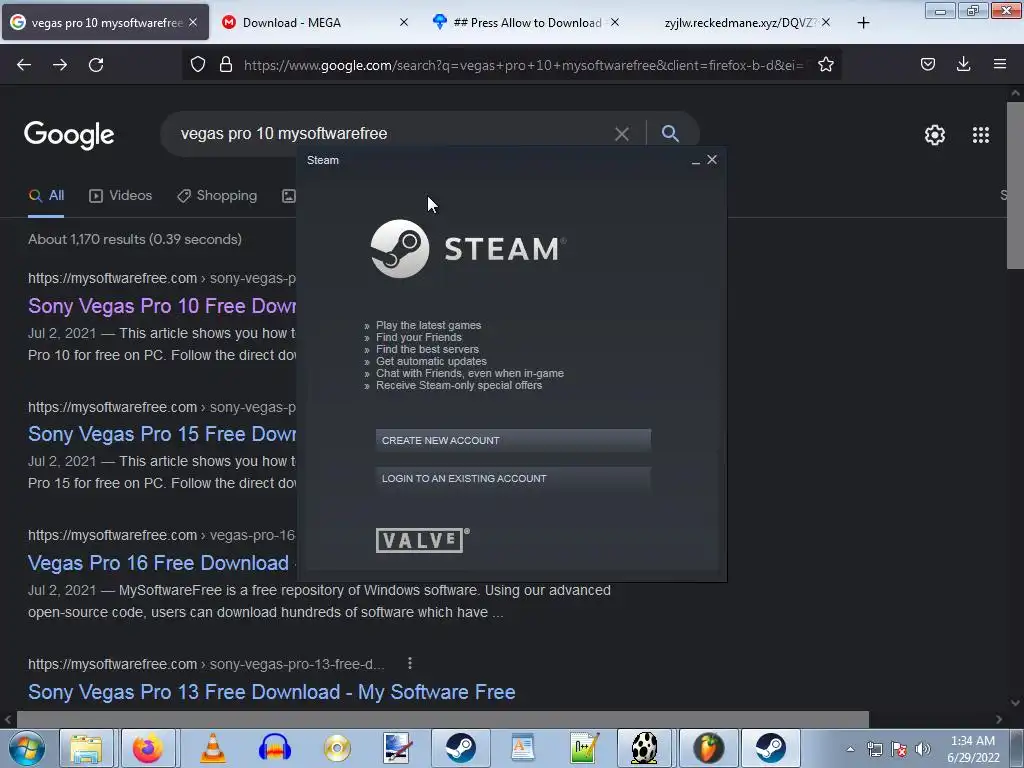Image resolution: width=1024 pixels, height=768 pixels.
Task: Open the Sony Vegas Pro 13 Free Download result
Action: [x=272, y=692]
